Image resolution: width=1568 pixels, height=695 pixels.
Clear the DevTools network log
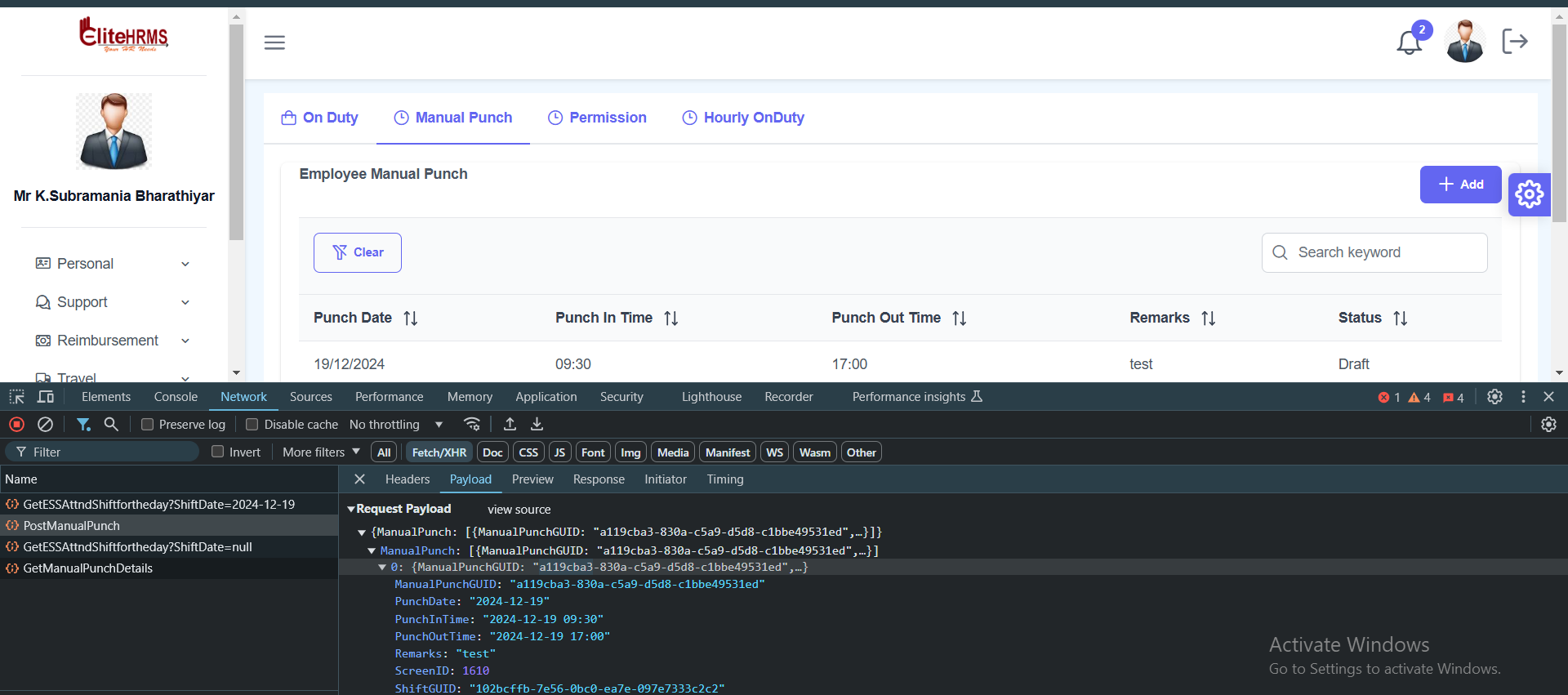46,425
